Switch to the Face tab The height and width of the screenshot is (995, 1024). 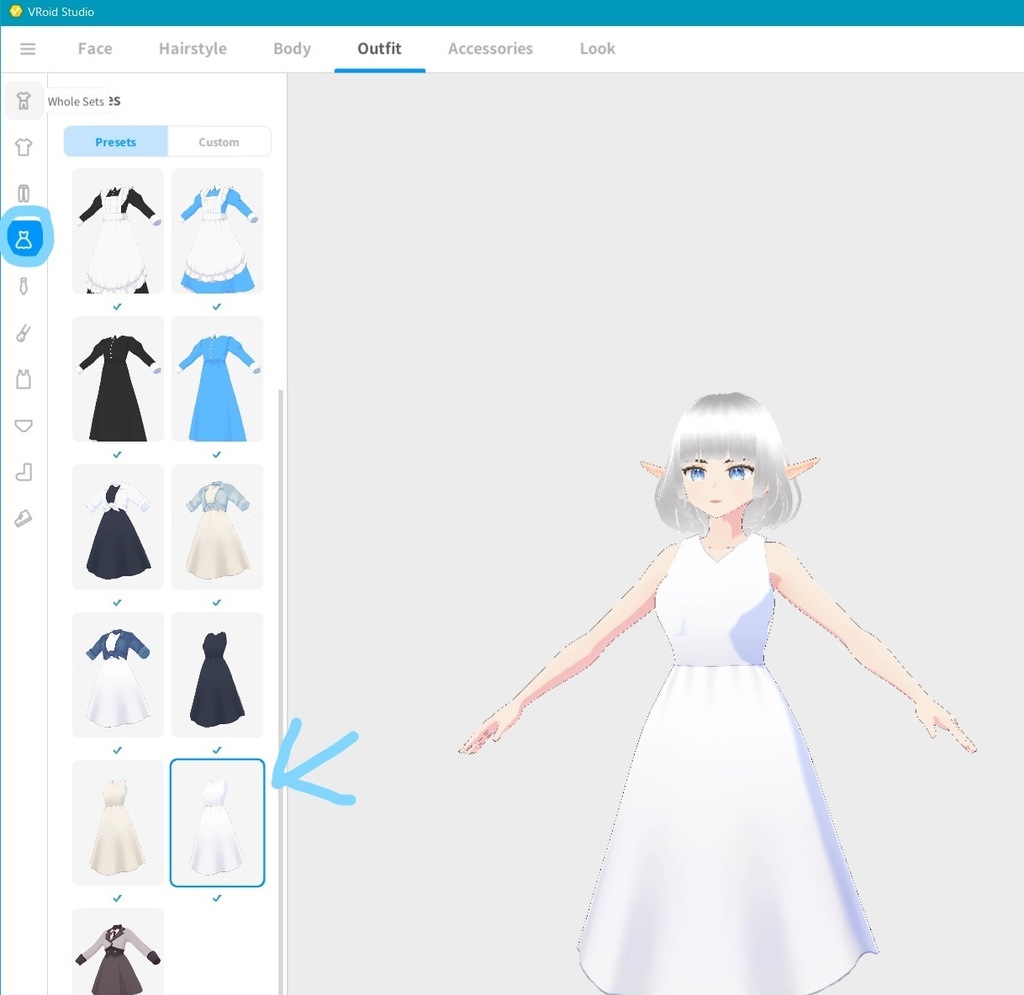coord(95,48)
